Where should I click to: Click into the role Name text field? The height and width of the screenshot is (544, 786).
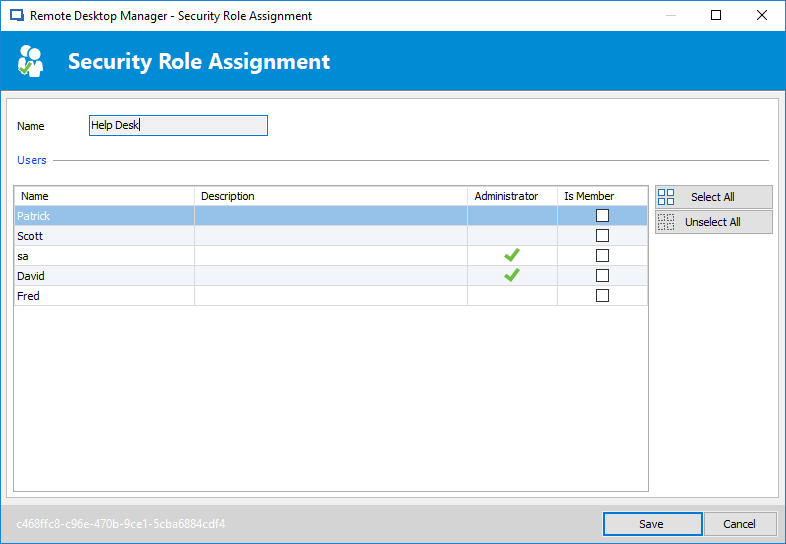[x=178, y=126]
